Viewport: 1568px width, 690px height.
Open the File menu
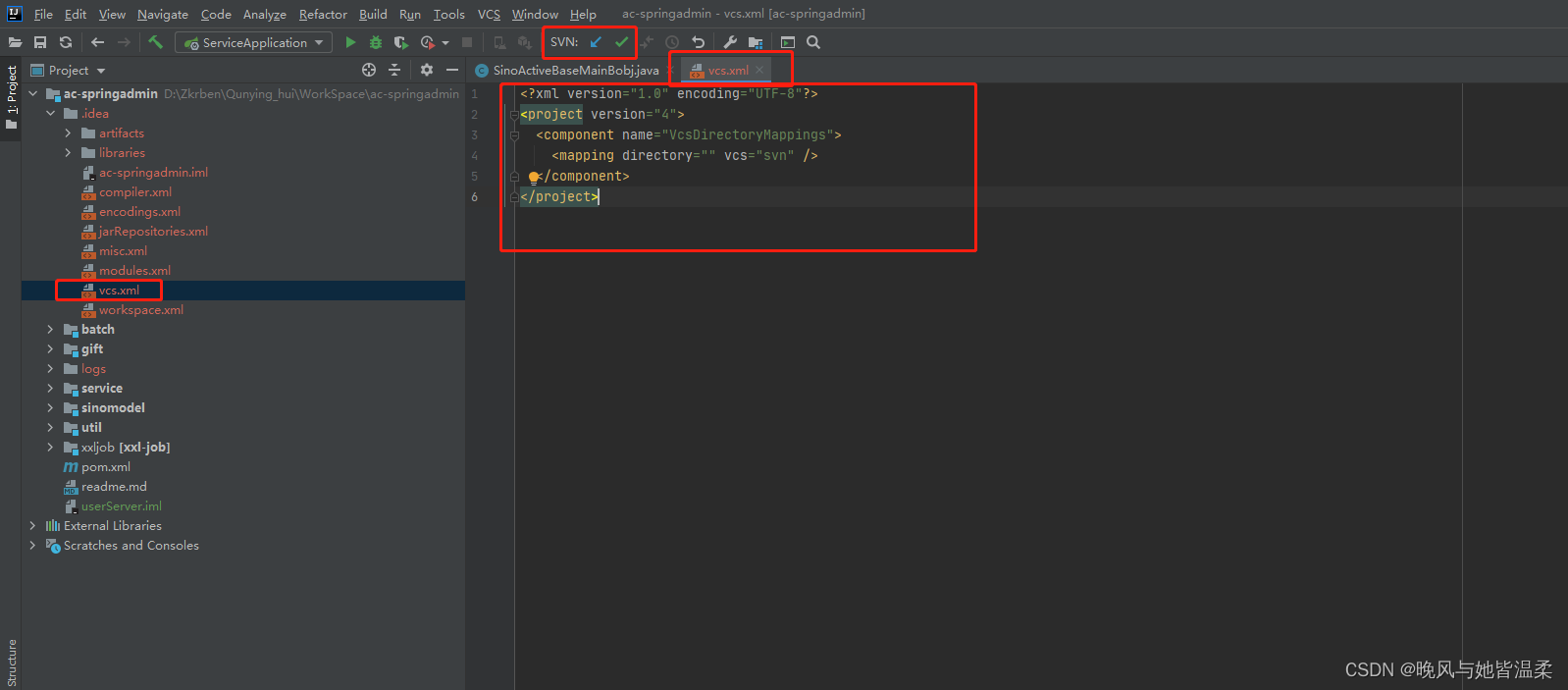(43, 14)
